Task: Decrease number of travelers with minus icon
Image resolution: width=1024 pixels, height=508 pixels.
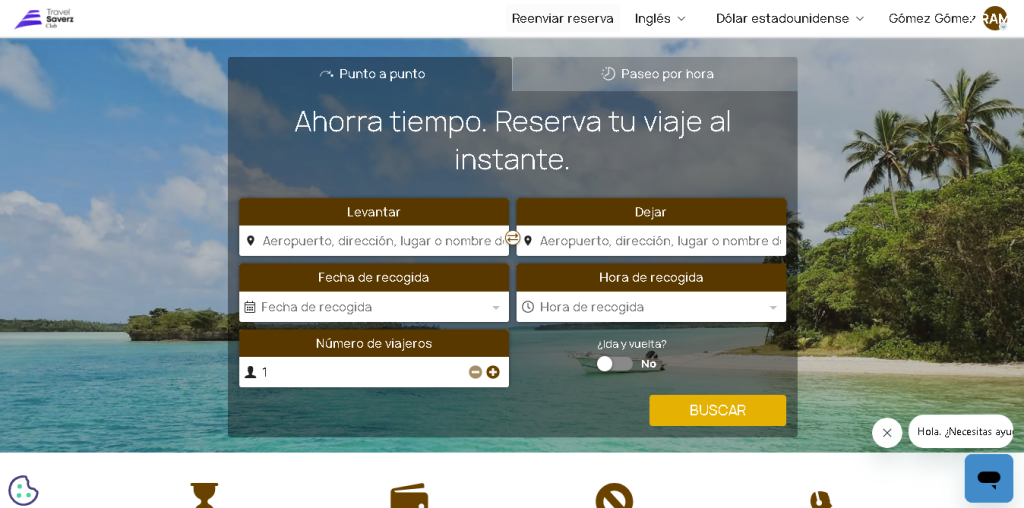Action: tap(475, 372)
